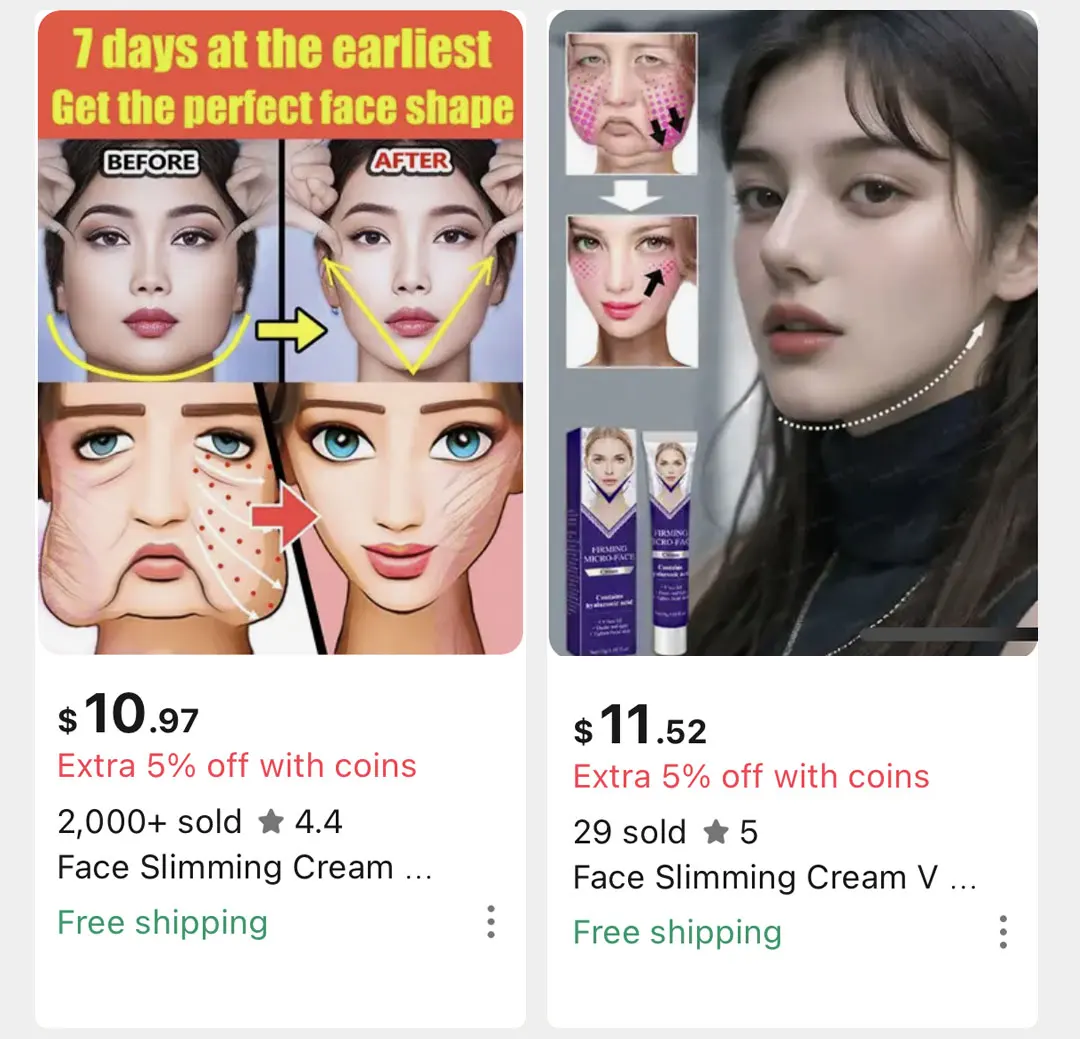Click 'Extra 5% off with coins' under $11.52
This screenshot has width=1080, height=1039.
751,776
